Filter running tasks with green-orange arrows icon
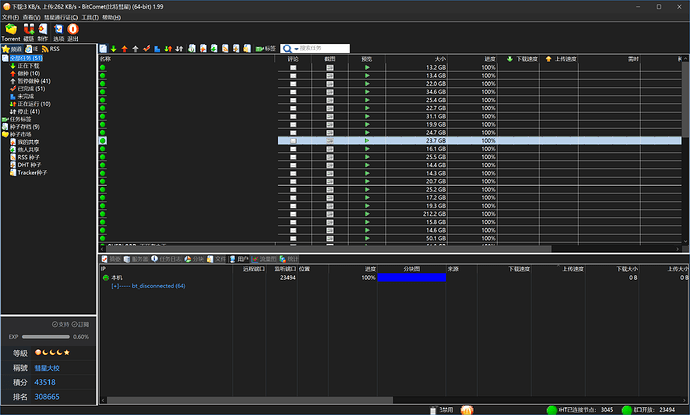Image resolution: width=690 pixels, height=415 pixels. coord(168,48)
